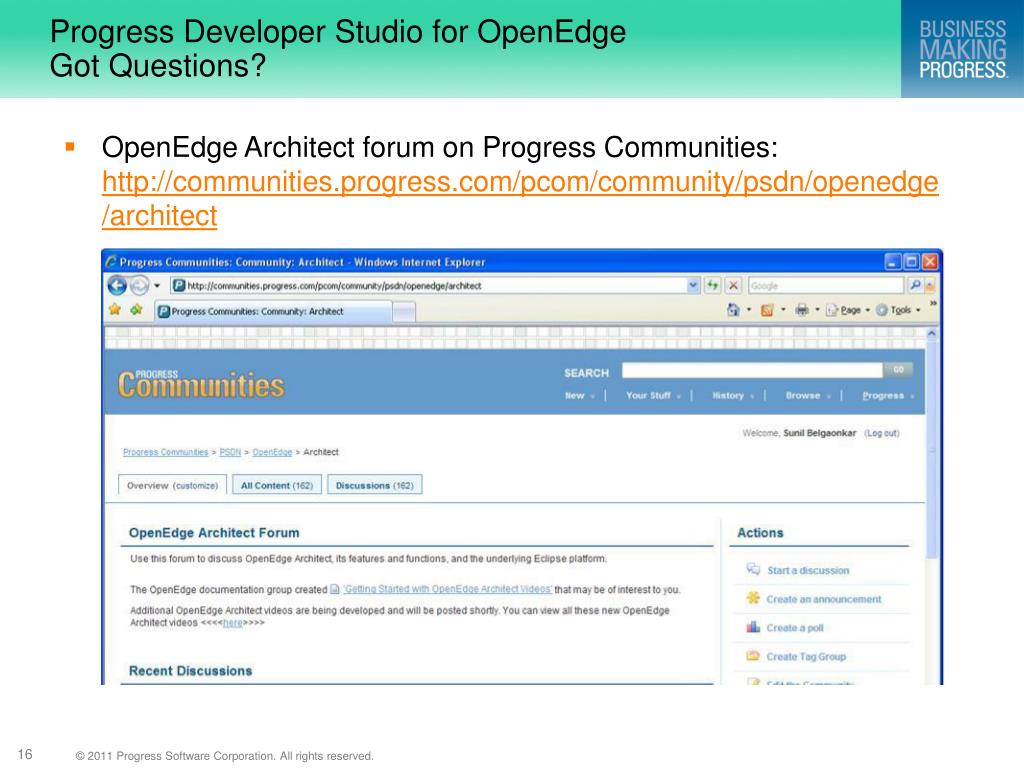
Task: Open the History dropdown menu
Action: [733, 396]
